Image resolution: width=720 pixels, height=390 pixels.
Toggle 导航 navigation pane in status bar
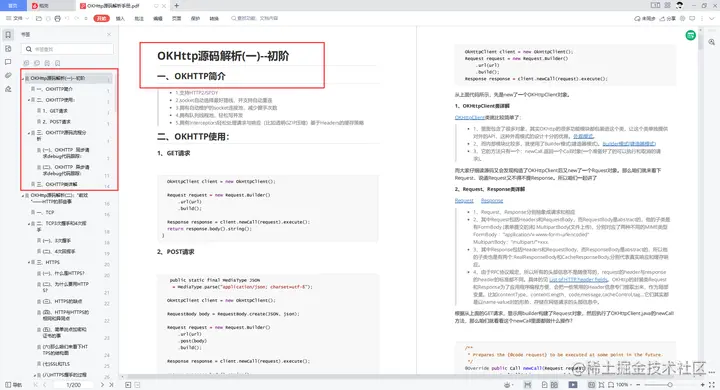[x=13, y=385]
